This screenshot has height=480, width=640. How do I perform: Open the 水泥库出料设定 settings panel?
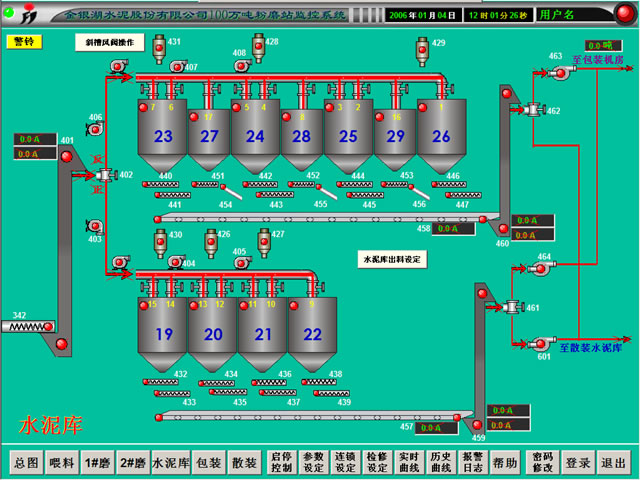[x=392, y=259]
